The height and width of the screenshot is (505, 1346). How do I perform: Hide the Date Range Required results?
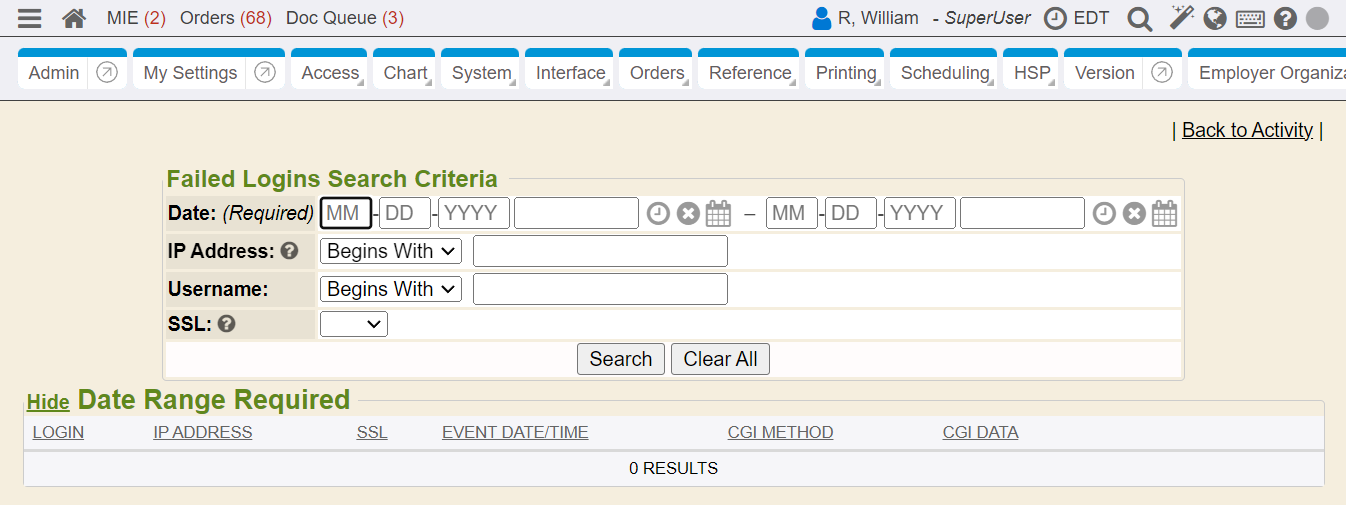48,402
